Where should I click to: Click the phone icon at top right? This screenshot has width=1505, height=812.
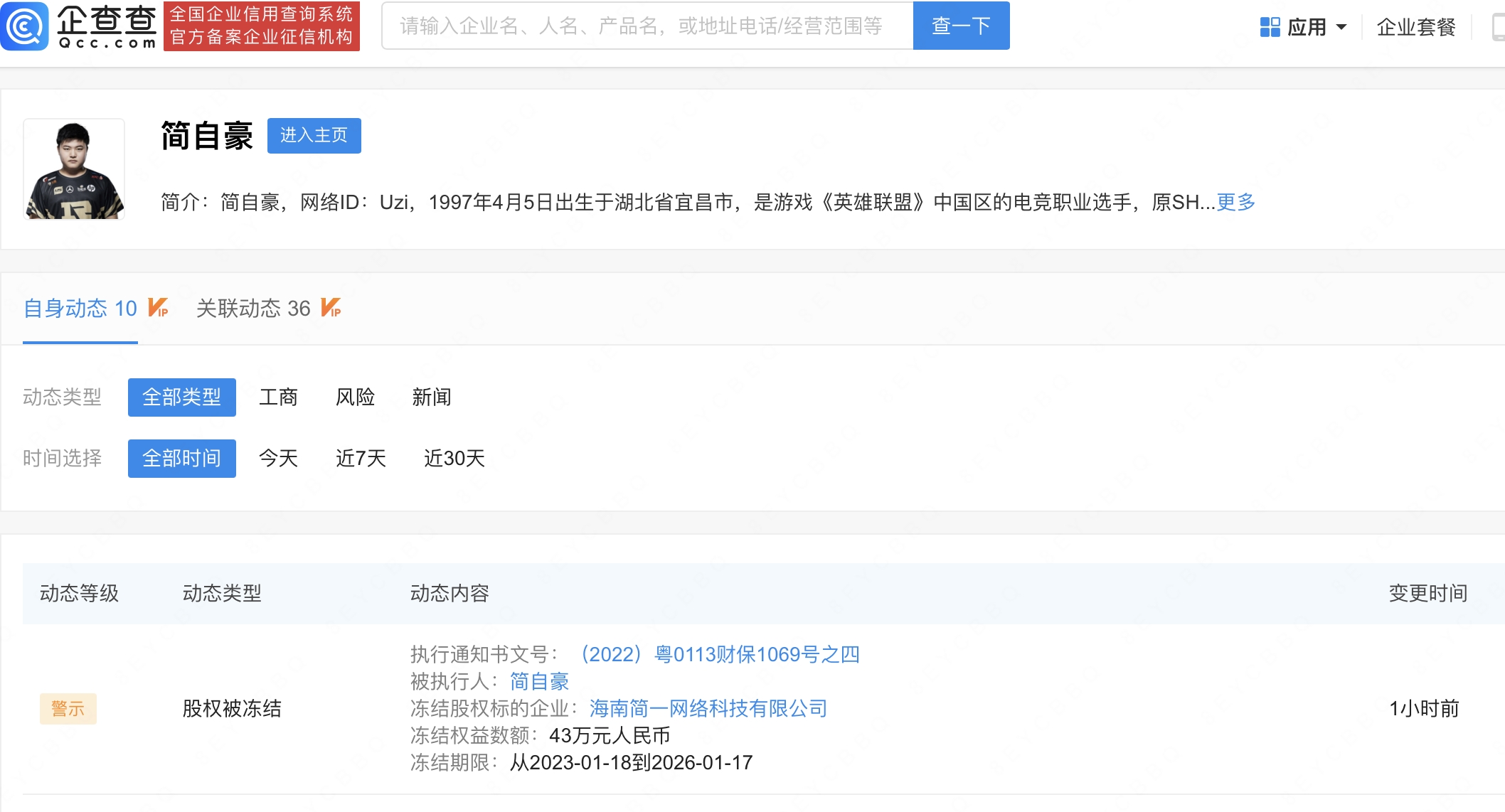1498,27
